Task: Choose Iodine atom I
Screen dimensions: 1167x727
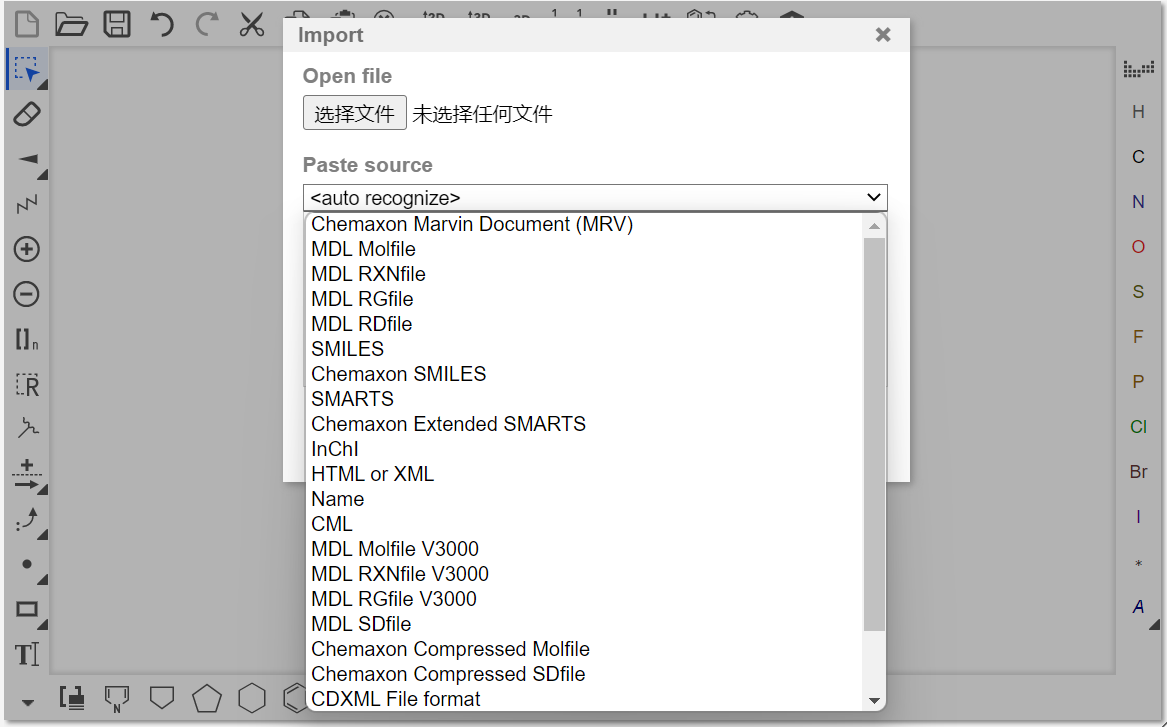Action: pos(1138,517)
